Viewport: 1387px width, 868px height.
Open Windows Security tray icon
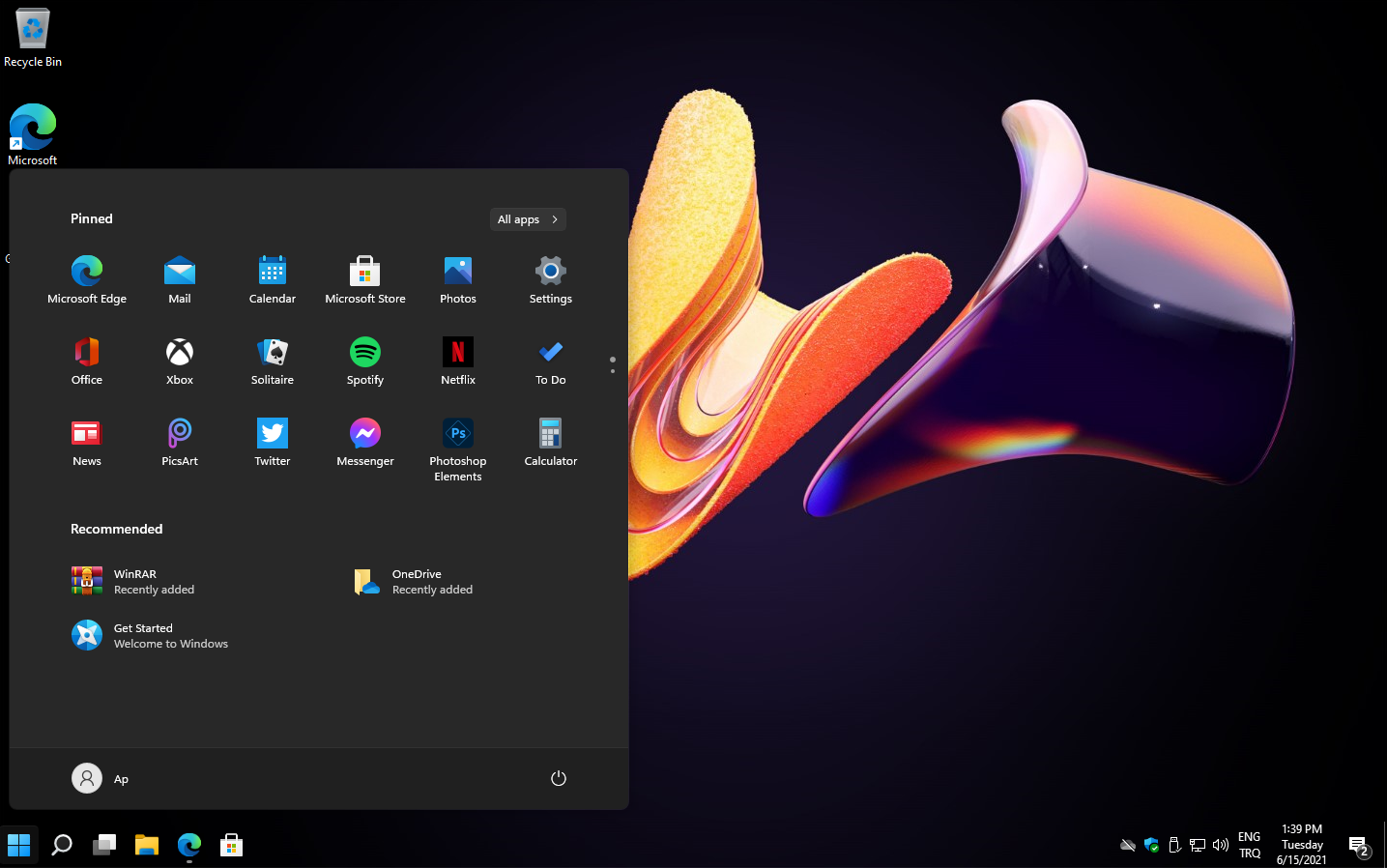(x=1151, y=845)
